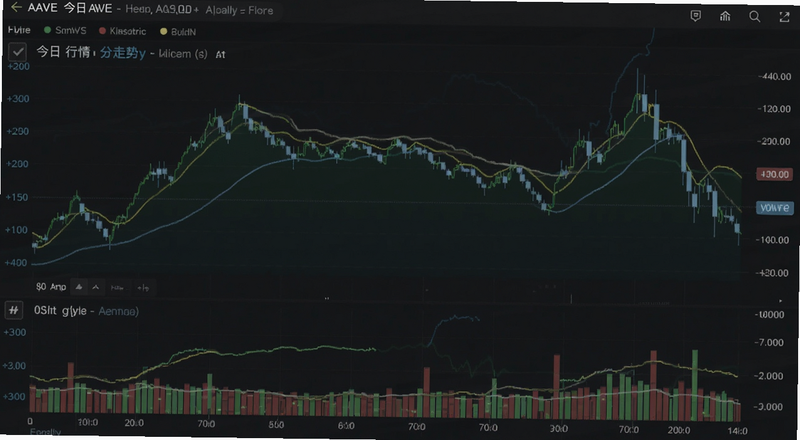
Task: Click the red +30.00 price tag
Action: (x=774, y=175)
